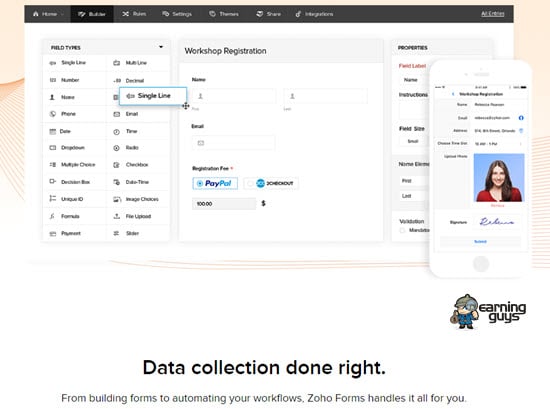Image resolution: width=550 pixels, height=409 pixels.
Task: Open the Integrations tab
Action: [314, 14]
